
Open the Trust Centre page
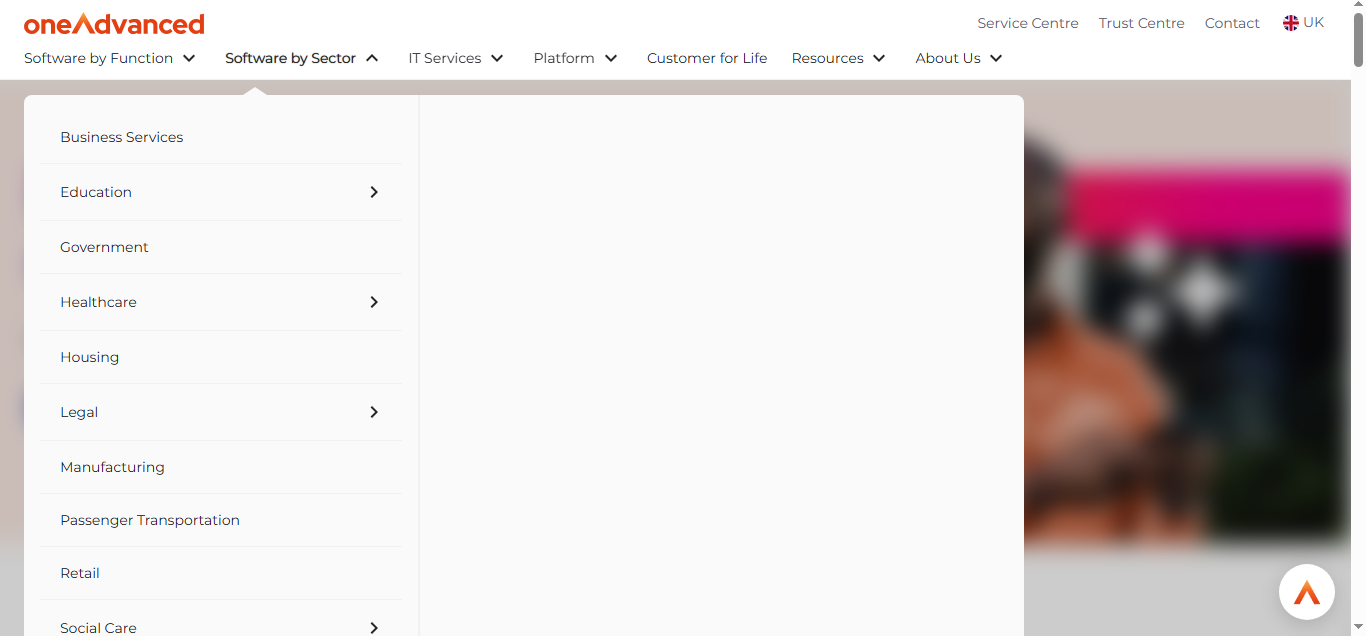[x=1141, y=22]
